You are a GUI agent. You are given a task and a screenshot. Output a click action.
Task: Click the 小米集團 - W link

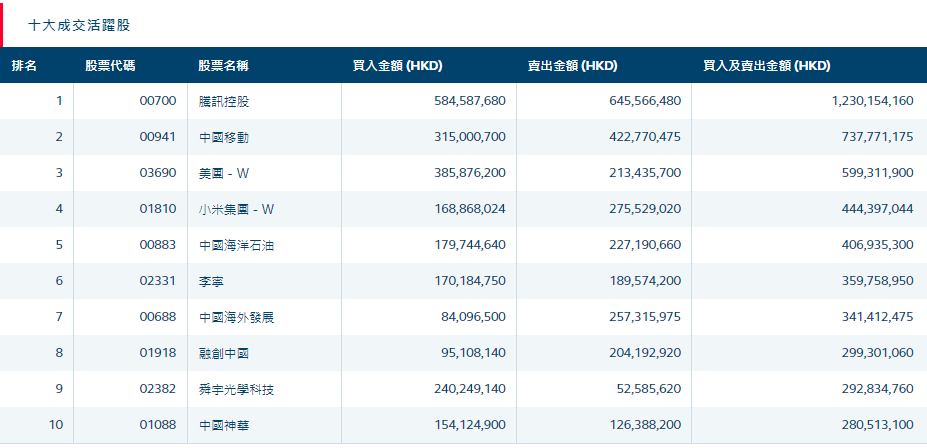point(236,209)
